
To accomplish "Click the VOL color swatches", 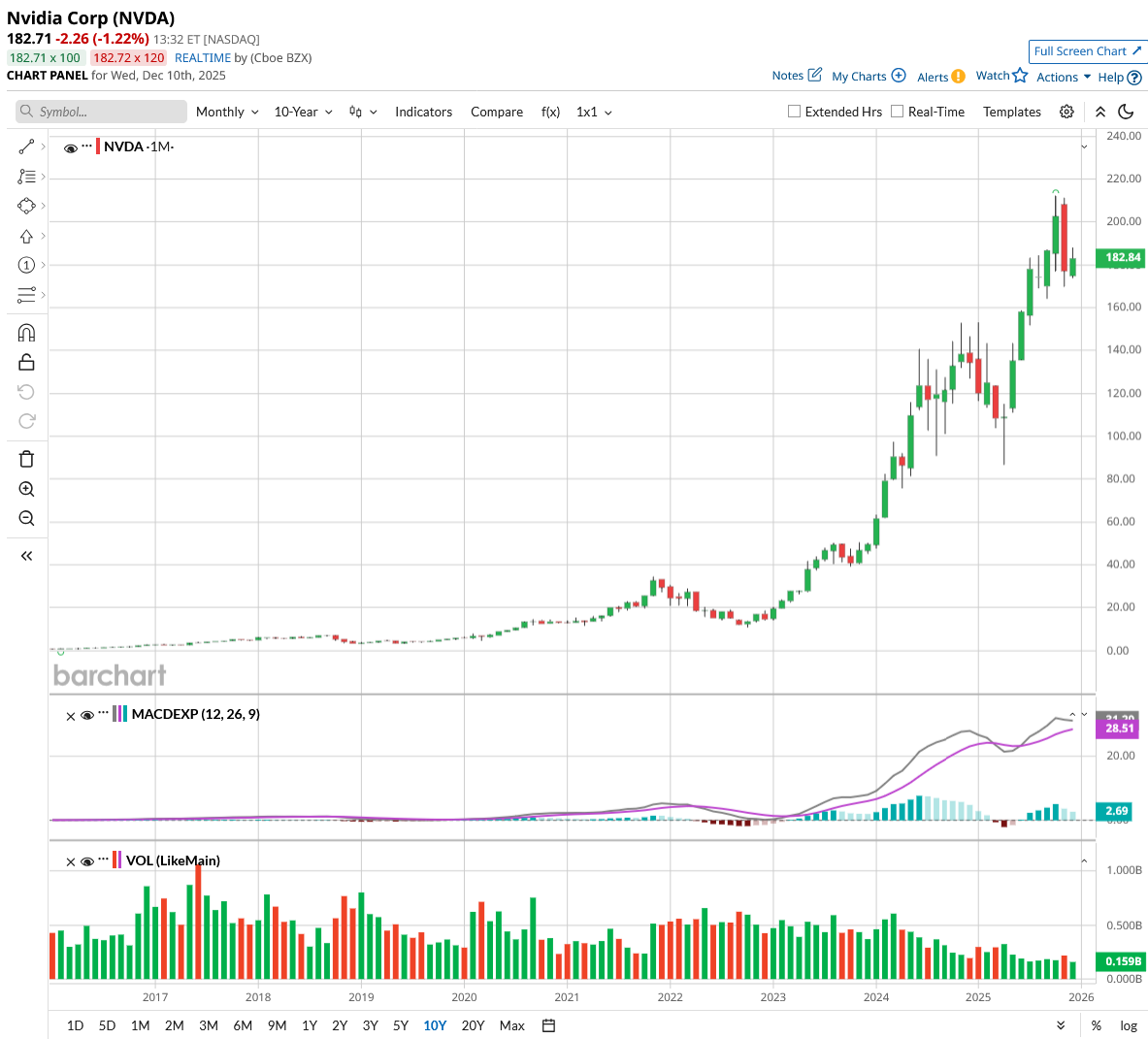I will click(116, 860).
